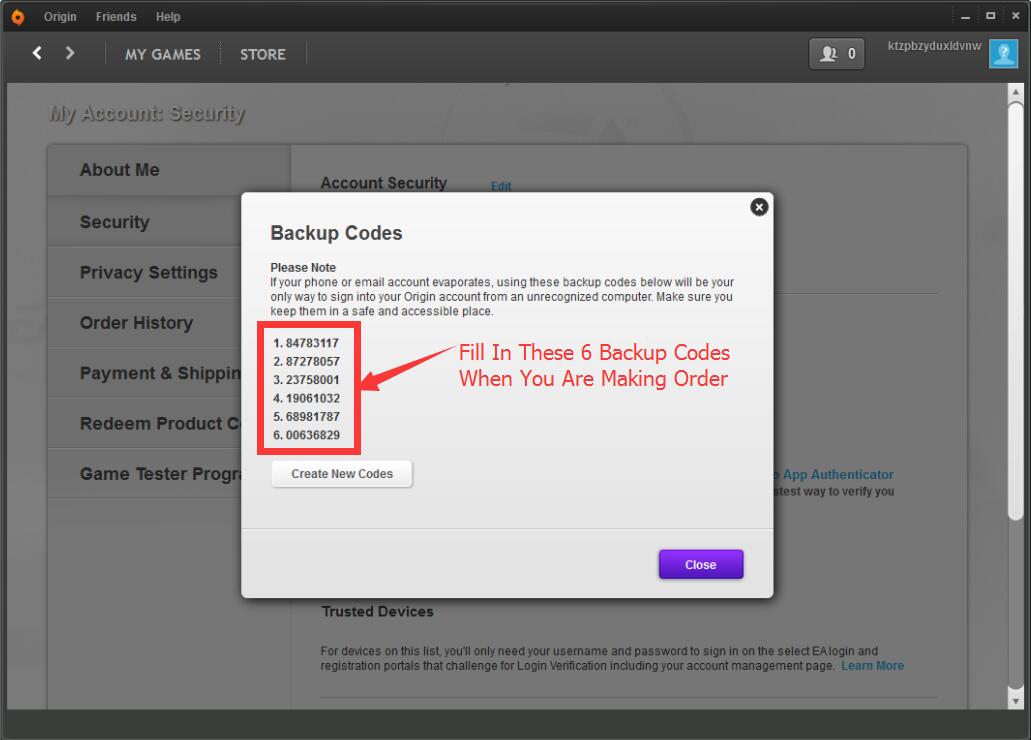
Task: Go back with the left arrow
Action: 37,54
